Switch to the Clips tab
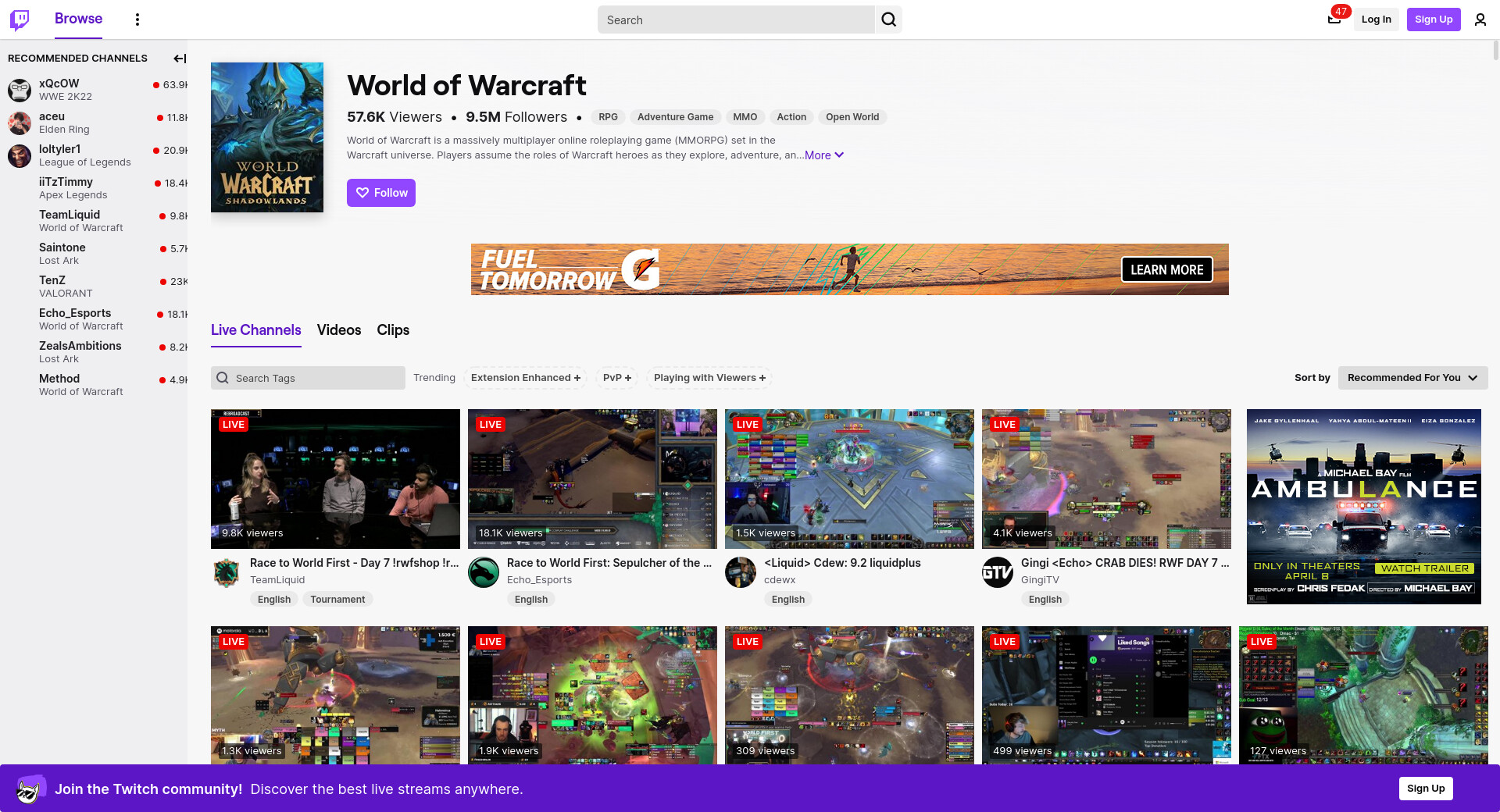 (x=393, y=330)
